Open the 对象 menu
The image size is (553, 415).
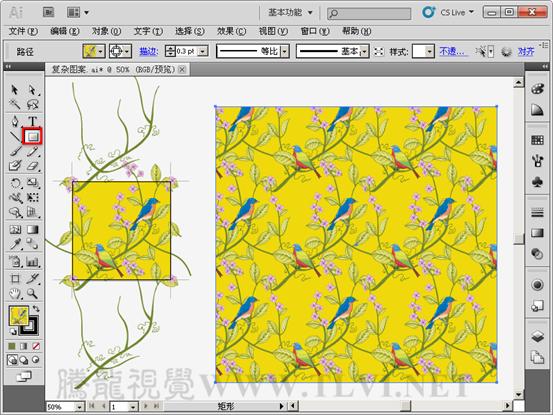click(106, 31)
